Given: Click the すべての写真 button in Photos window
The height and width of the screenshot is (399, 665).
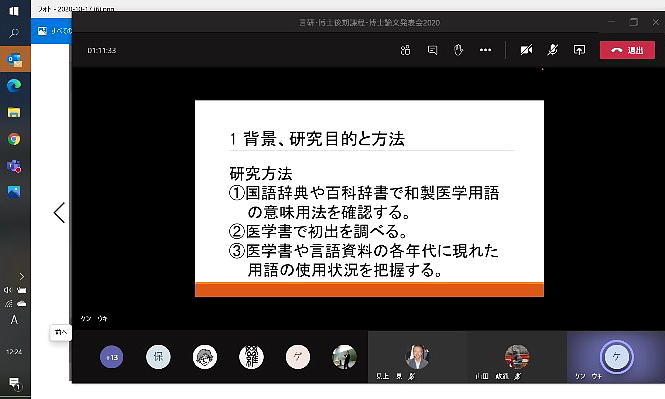Looking at the screenshot, I should pos(54,31).
